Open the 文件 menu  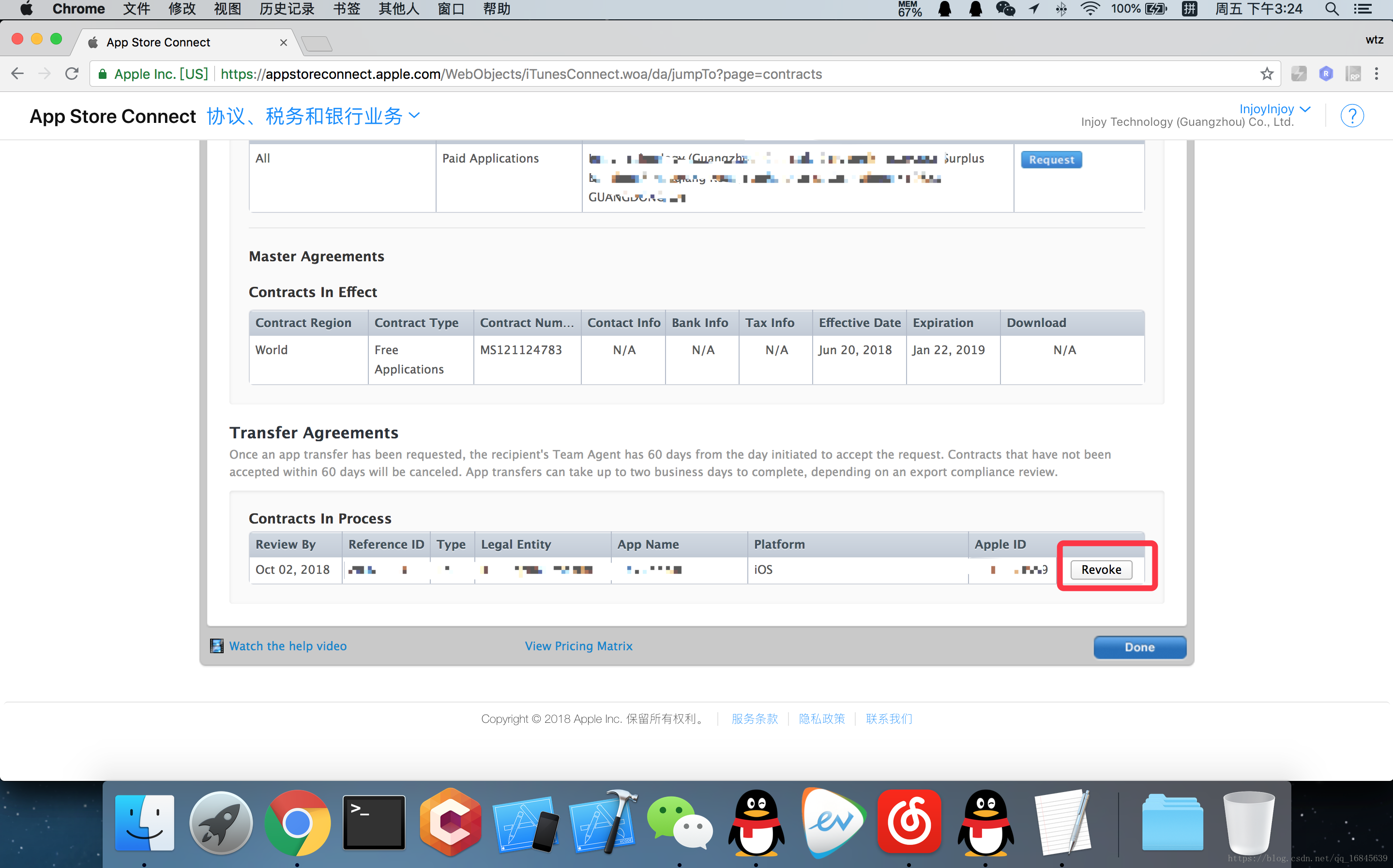click(136, 9)
